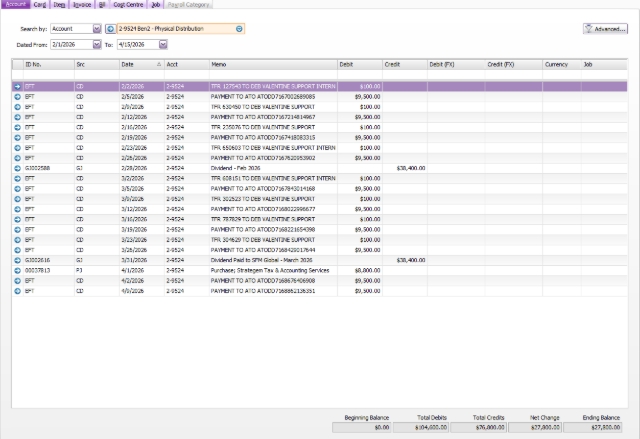Open zoom arrow for 3/26/2026 ATO payment row

pyautogui.click(x=17, y=250)
